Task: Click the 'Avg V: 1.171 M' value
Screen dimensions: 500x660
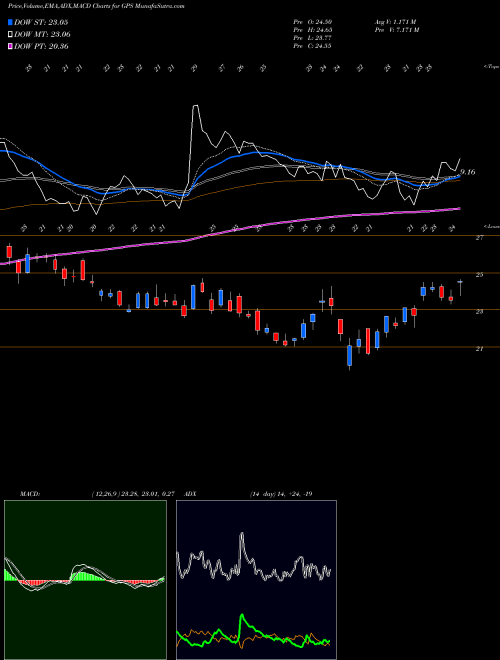Action: 395,22
